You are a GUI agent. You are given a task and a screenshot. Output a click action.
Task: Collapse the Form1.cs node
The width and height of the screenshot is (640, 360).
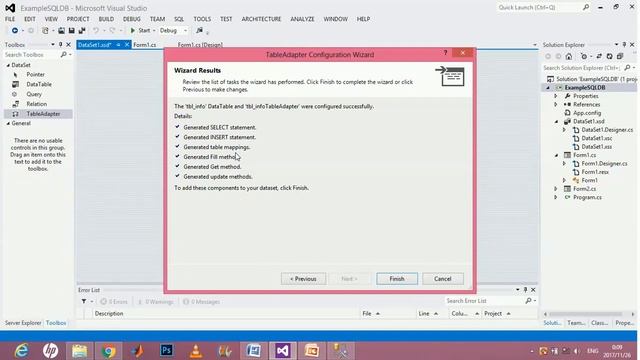point(556,156)
